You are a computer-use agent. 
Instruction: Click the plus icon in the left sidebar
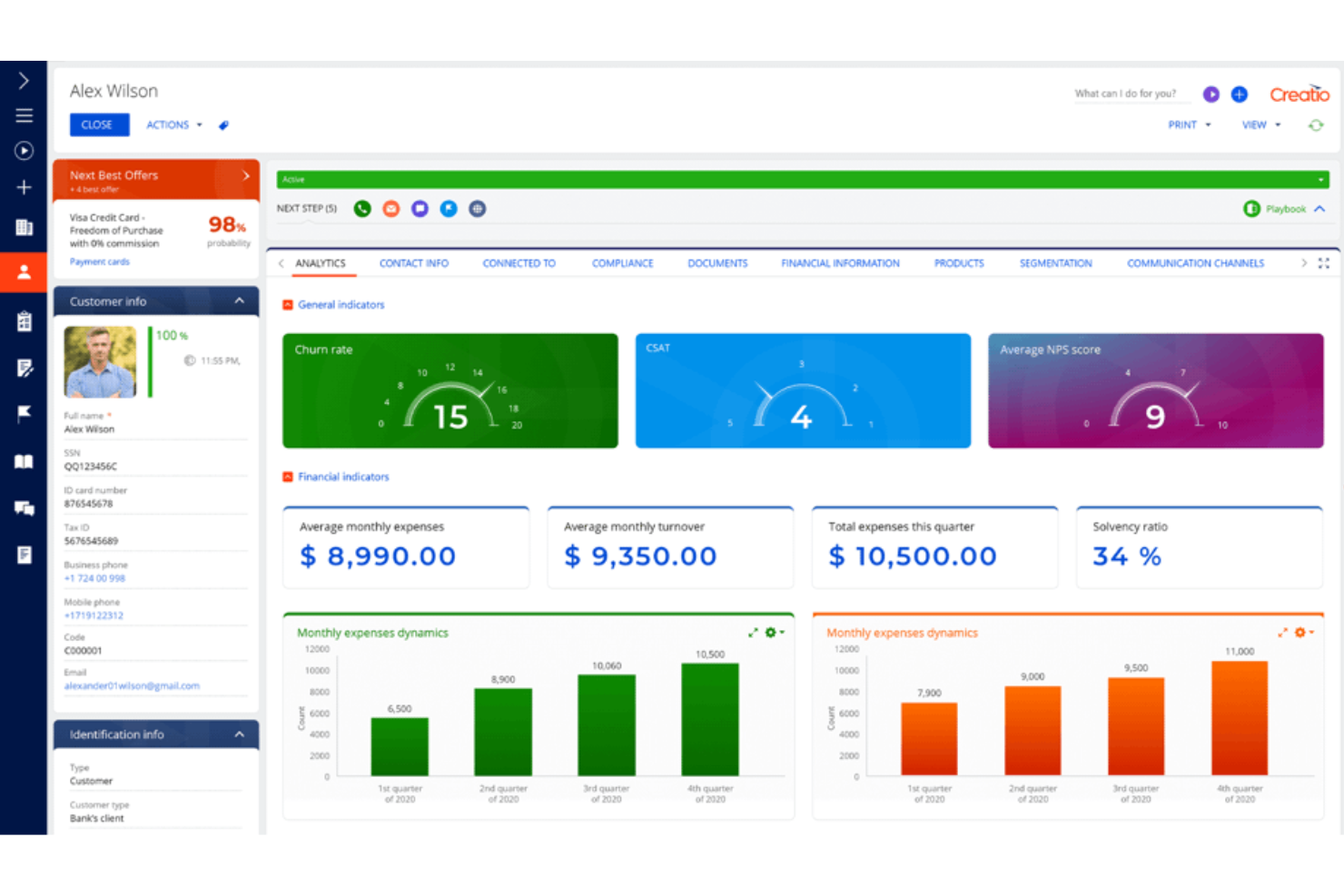(x=24, y=187)
